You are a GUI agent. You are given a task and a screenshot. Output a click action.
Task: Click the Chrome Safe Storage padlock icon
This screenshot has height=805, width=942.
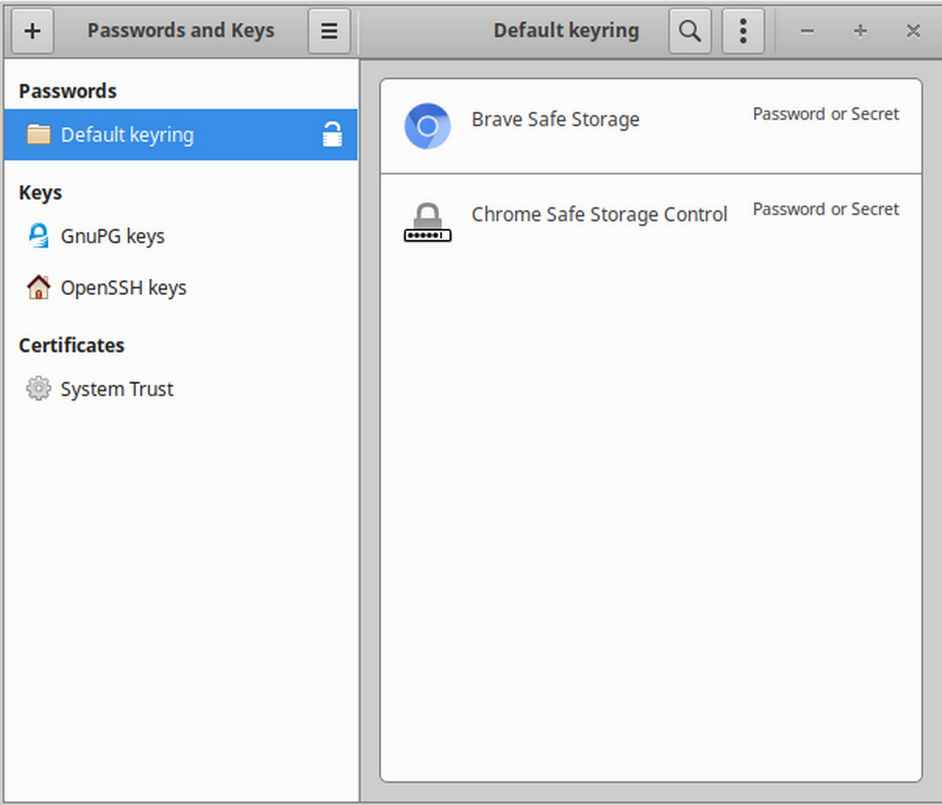tap(427, 222)
